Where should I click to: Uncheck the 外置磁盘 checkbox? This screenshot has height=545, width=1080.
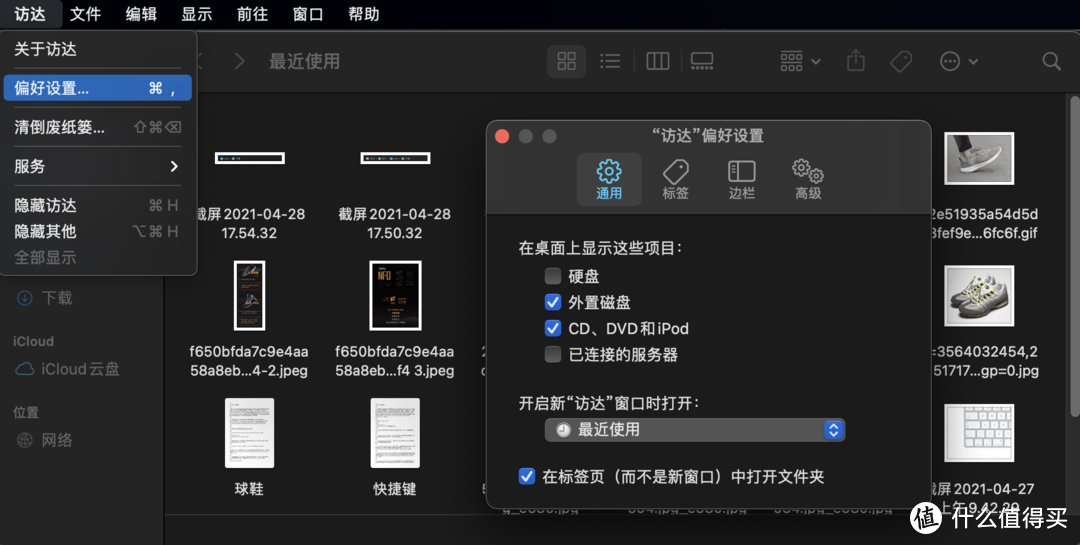[x=552, y=302]
